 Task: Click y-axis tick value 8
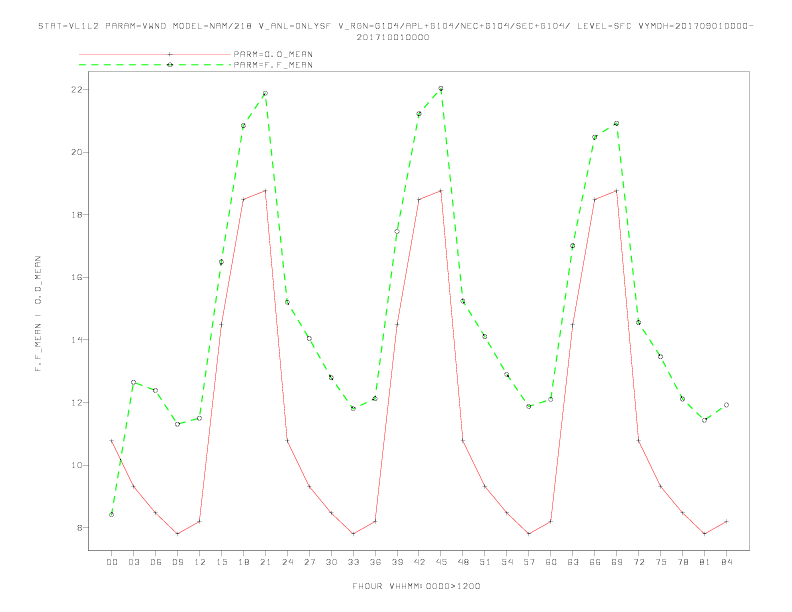pyautogui.click(x=79, y=528)
